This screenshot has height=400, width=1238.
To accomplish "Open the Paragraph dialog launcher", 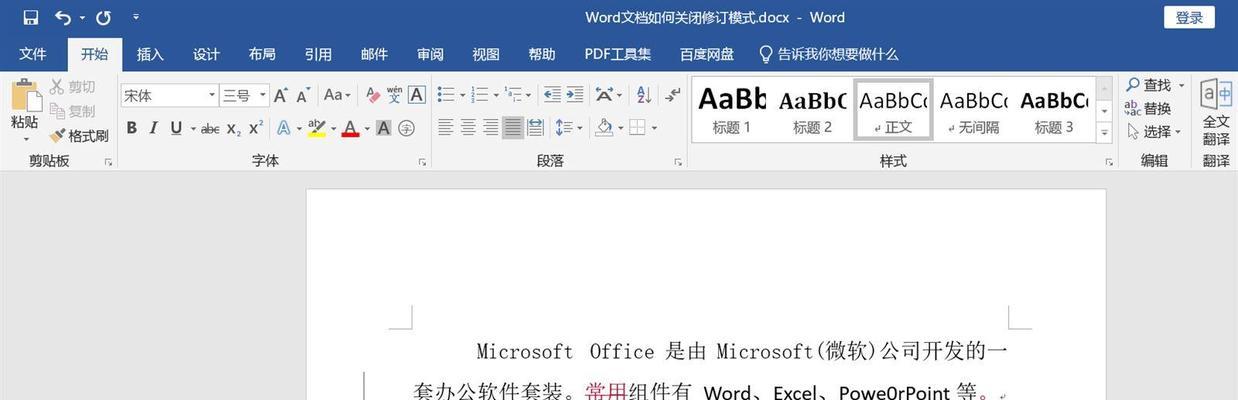I will (677, 162).
